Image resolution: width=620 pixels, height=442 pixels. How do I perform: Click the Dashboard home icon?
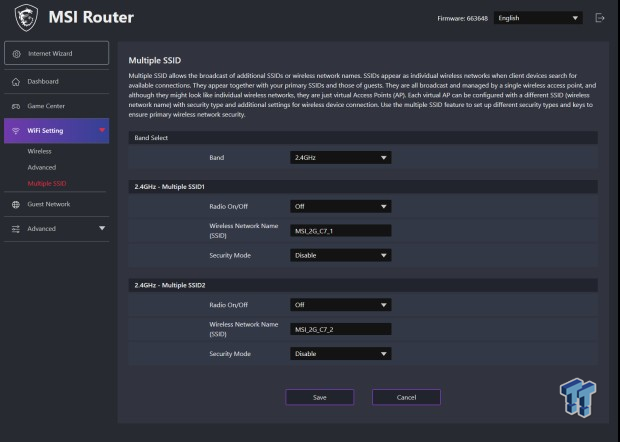pyautogui.click(x=16, y=82)
